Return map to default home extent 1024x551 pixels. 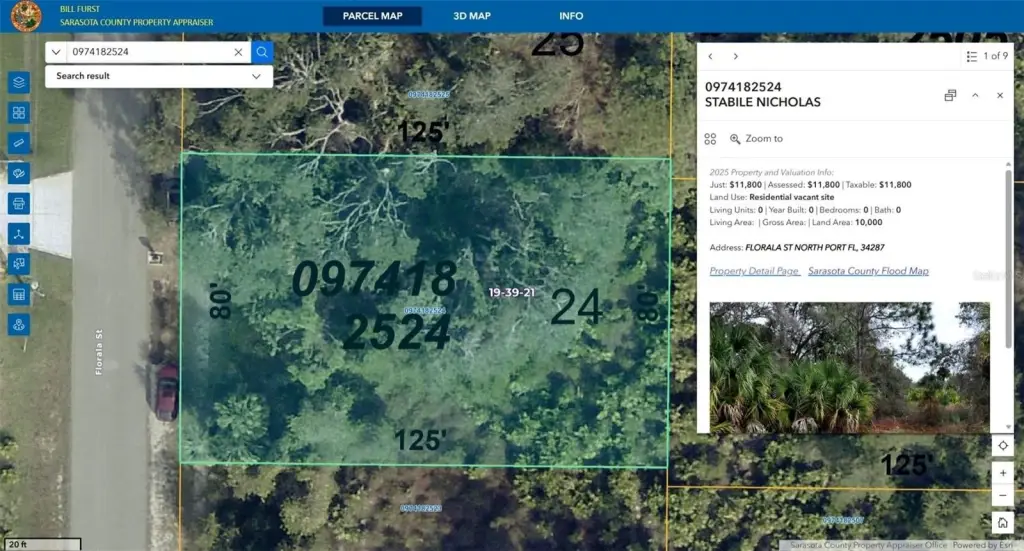pyautogui.click(x=1002, y=522)
